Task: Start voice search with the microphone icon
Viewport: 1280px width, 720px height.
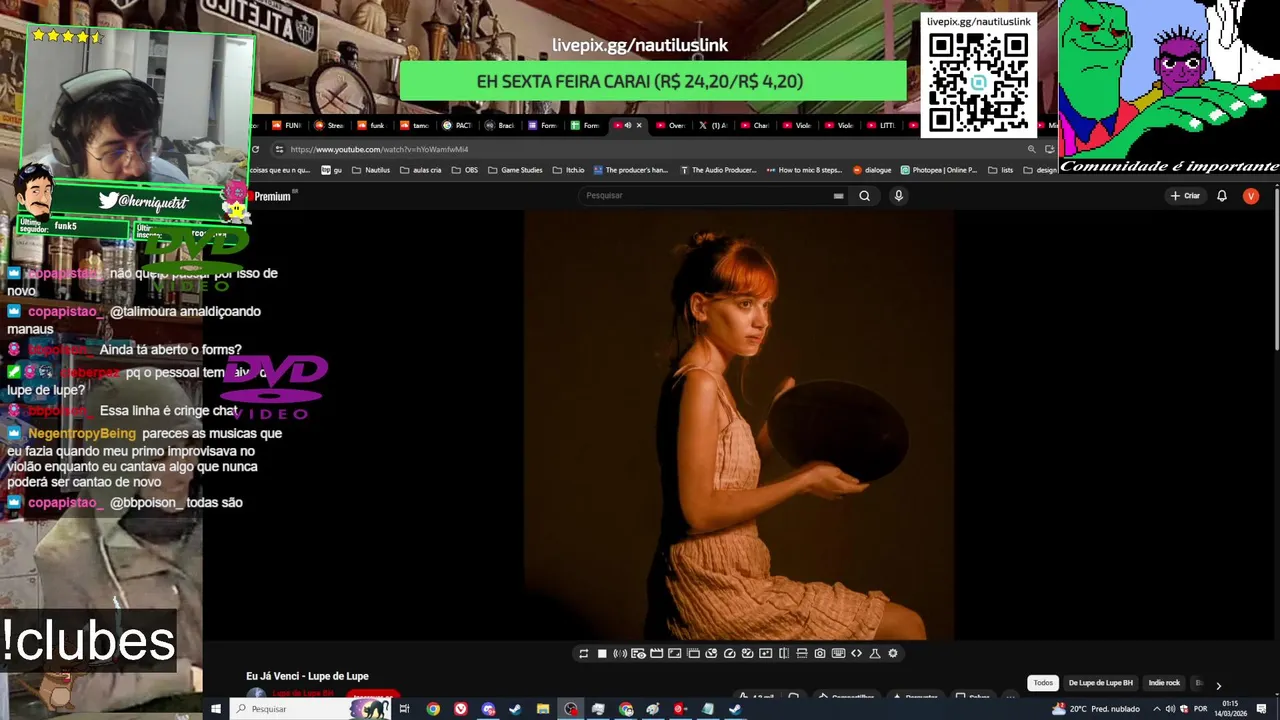Action: [898, 196]
